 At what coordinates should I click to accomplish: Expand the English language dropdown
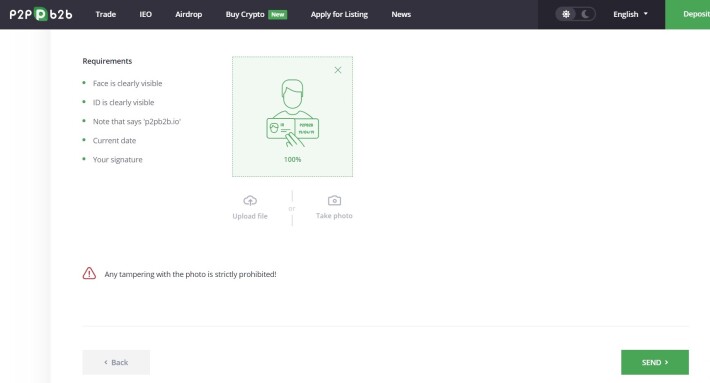point(630,14)
